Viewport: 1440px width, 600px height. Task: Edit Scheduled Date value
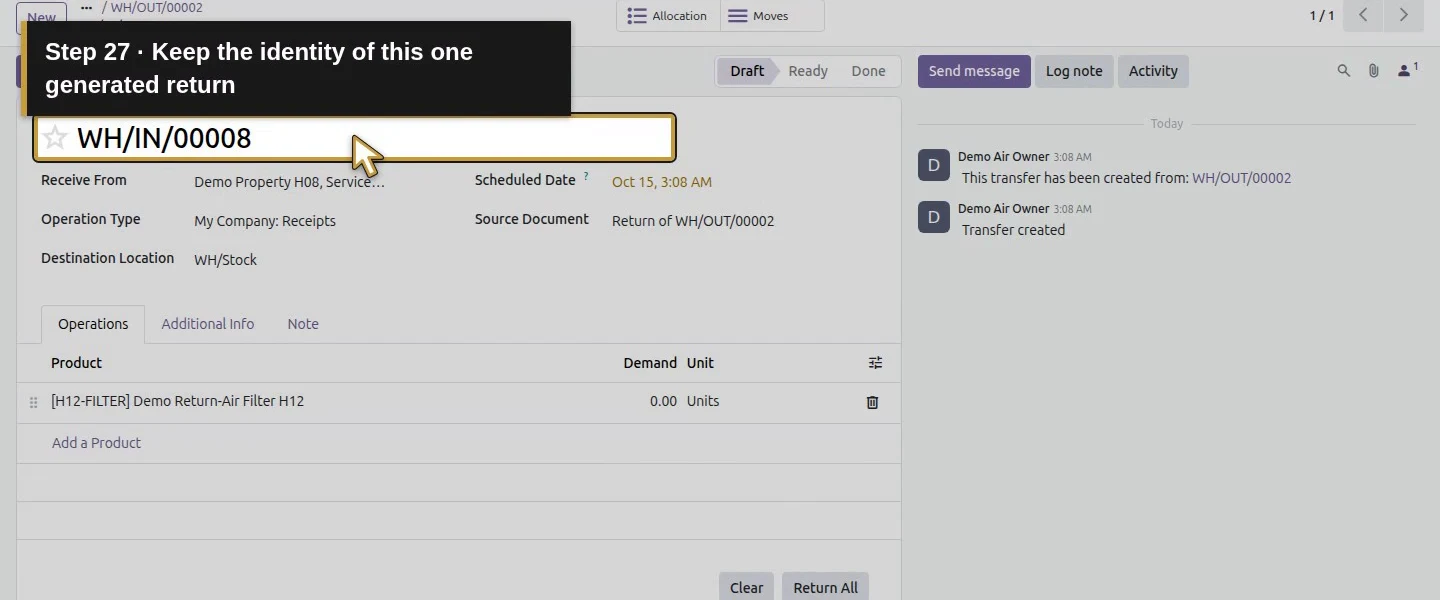pos(662,182)
